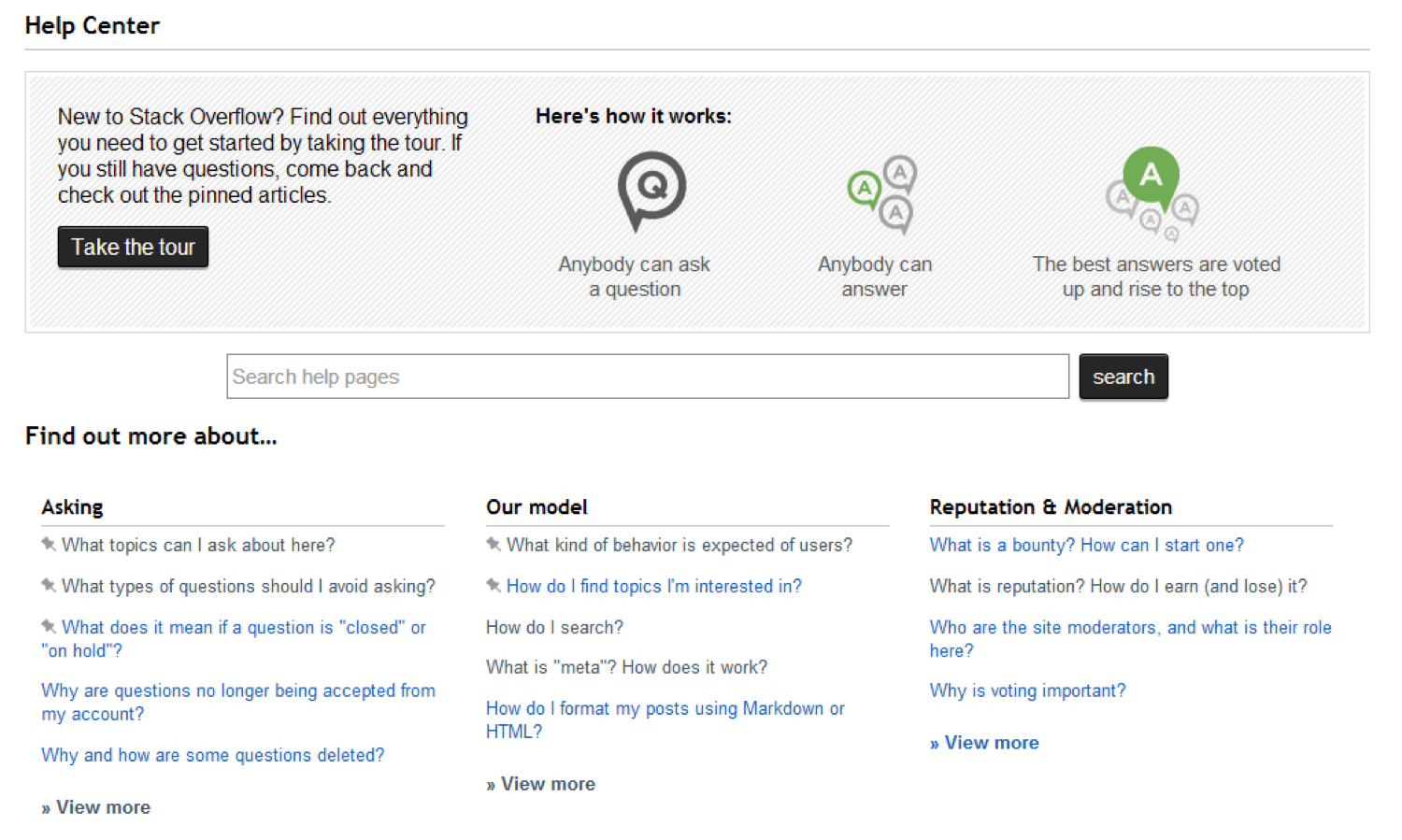Click the Reputation & Moderation heading
The height and width of the screenshot is (840, 1402).
1051,507
